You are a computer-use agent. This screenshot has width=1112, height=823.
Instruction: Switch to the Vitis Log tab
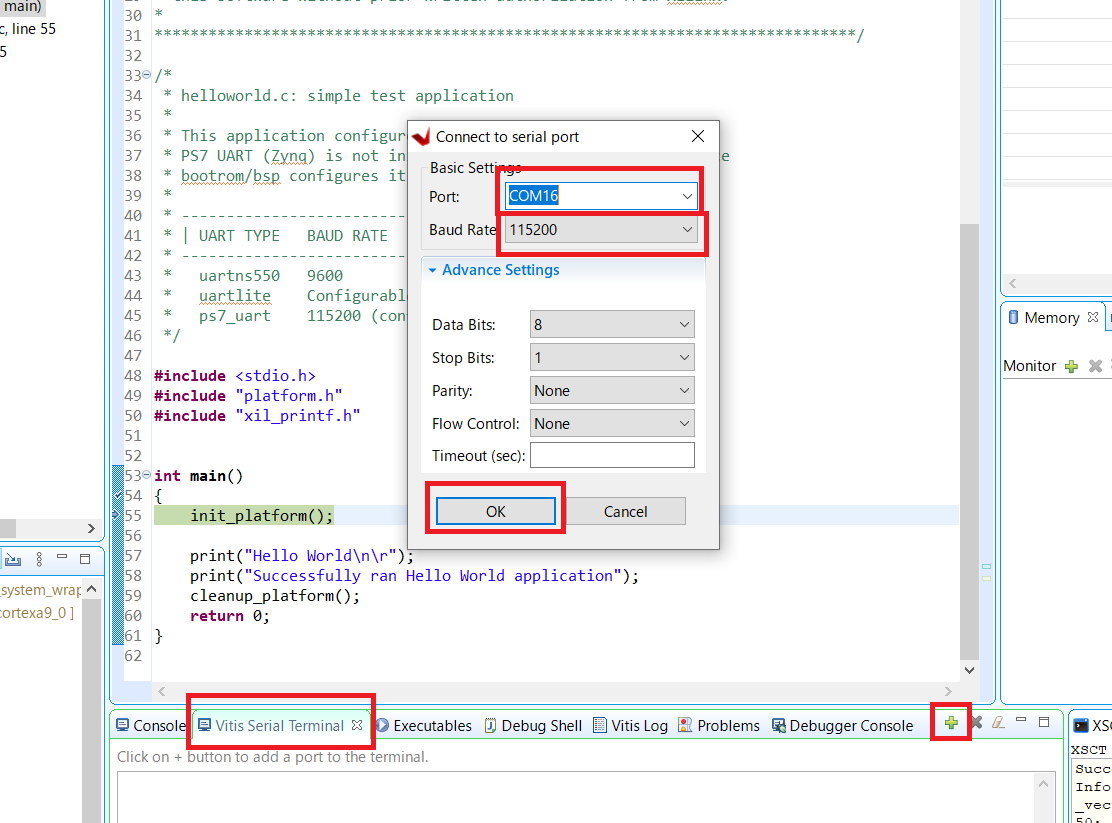[x=631, y=726]
